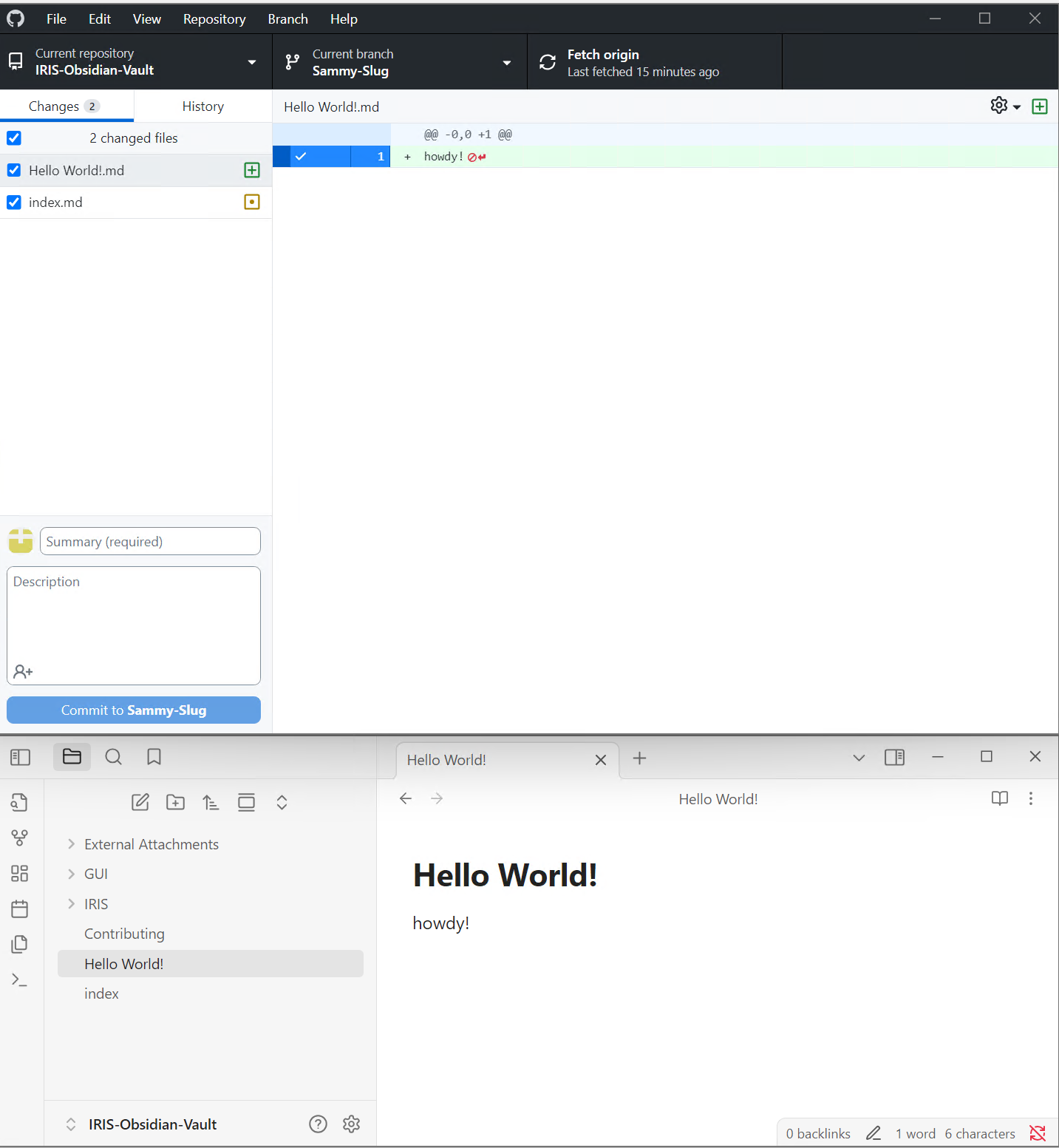Toggle the diff line 1 selection checkmark
Screen dimensions: 1059x1148
301,157
